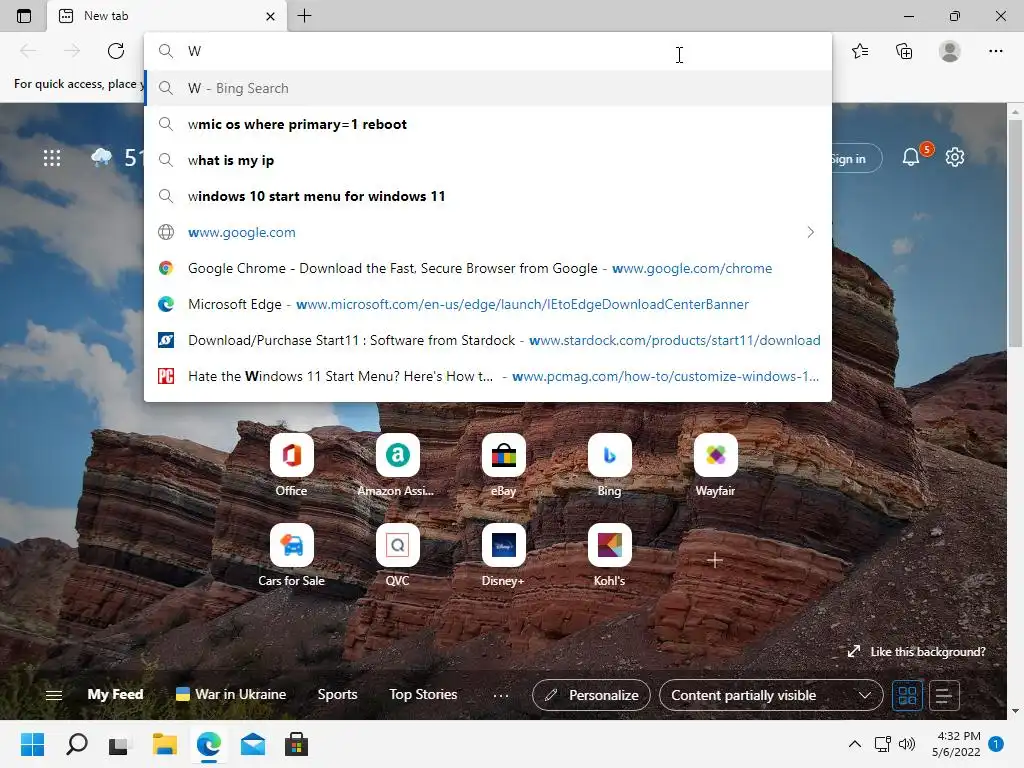This screenshot has width=1024, height=768.
Task: Open the Favorites star icon
Action: click(x=860, y=51)
